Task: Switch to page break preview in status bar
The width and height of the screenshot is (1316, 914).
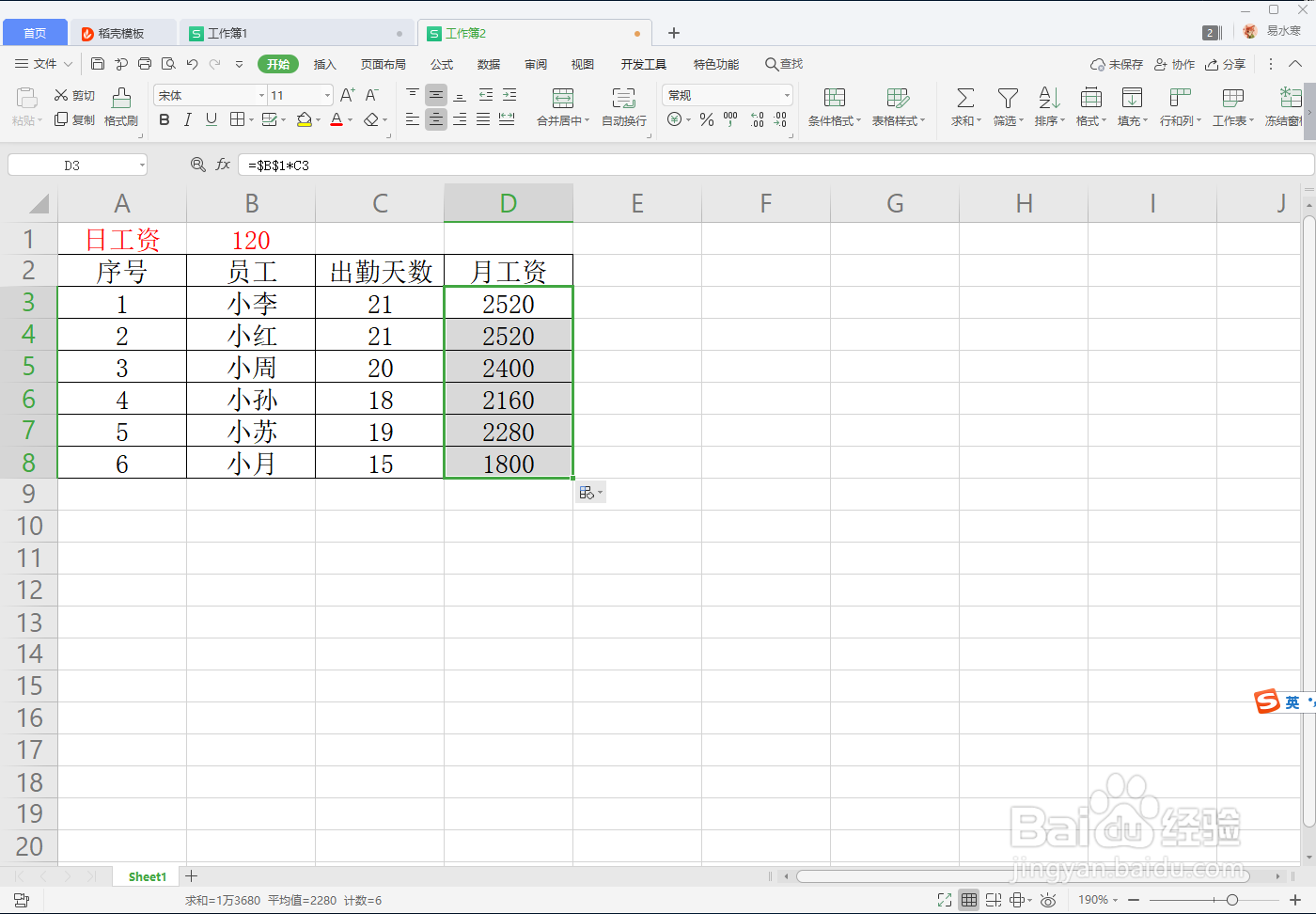Action: (x=994, y=900)
